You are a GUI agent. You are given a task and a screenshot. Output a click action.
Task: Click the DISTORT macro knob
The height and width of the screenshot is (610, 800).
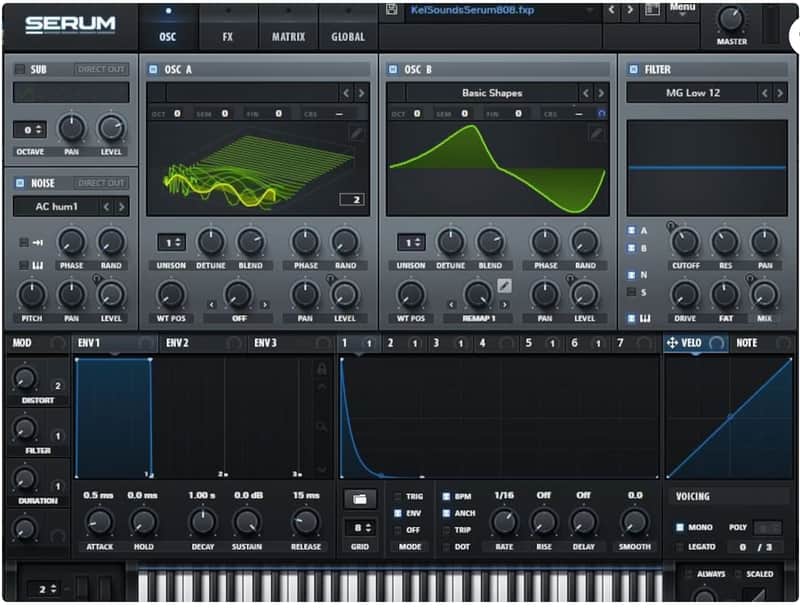24,378
